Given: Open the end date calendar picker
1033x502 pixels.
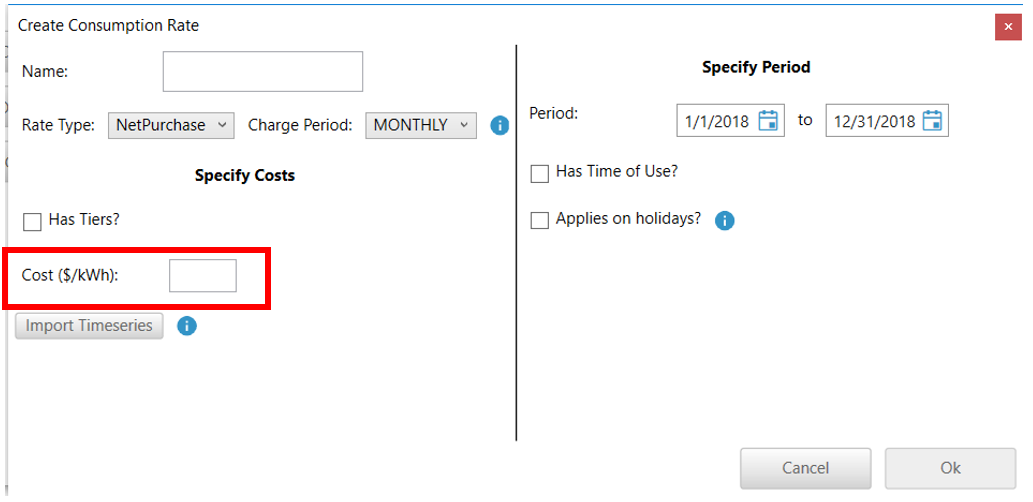Looking at the screenshot, I should pyautogui.click(x=932, y=121).
